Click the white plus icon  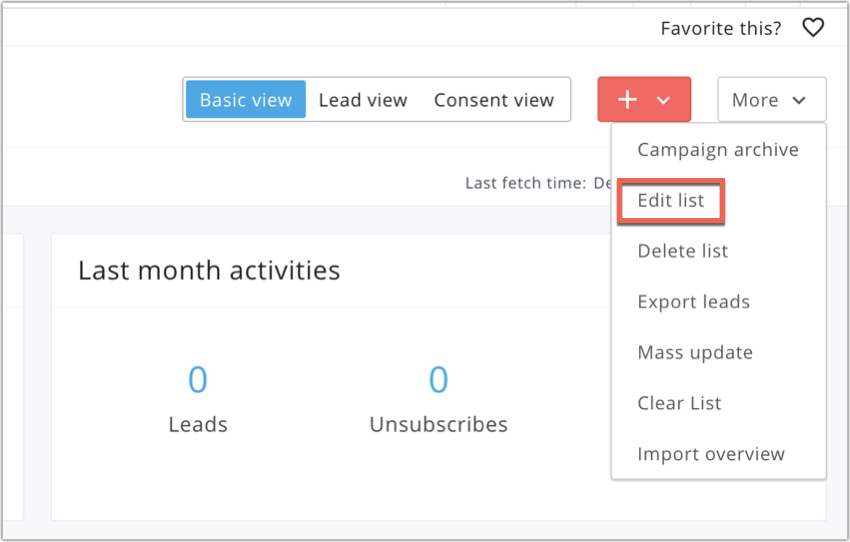tap(627, 100)
